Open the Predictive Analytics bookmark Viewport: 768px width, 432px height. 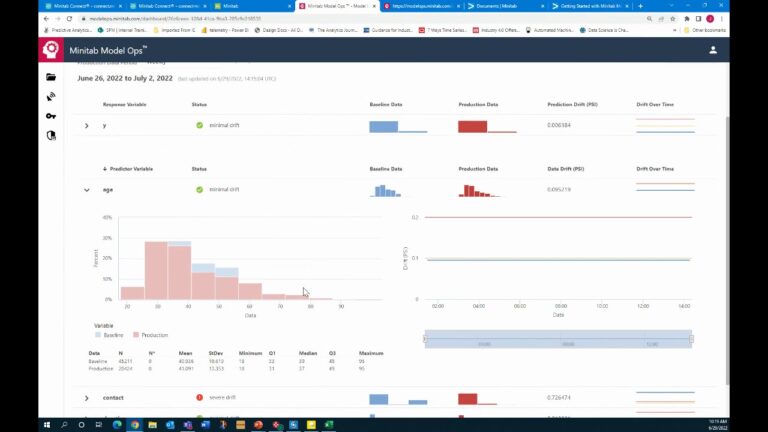pyautogui.click(x=68, y=30)
